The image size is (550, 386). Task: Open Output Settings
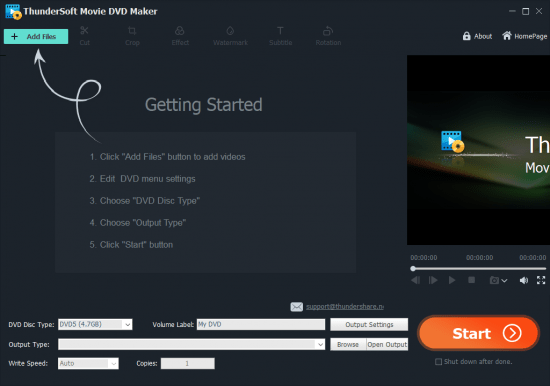coord(369,324)
